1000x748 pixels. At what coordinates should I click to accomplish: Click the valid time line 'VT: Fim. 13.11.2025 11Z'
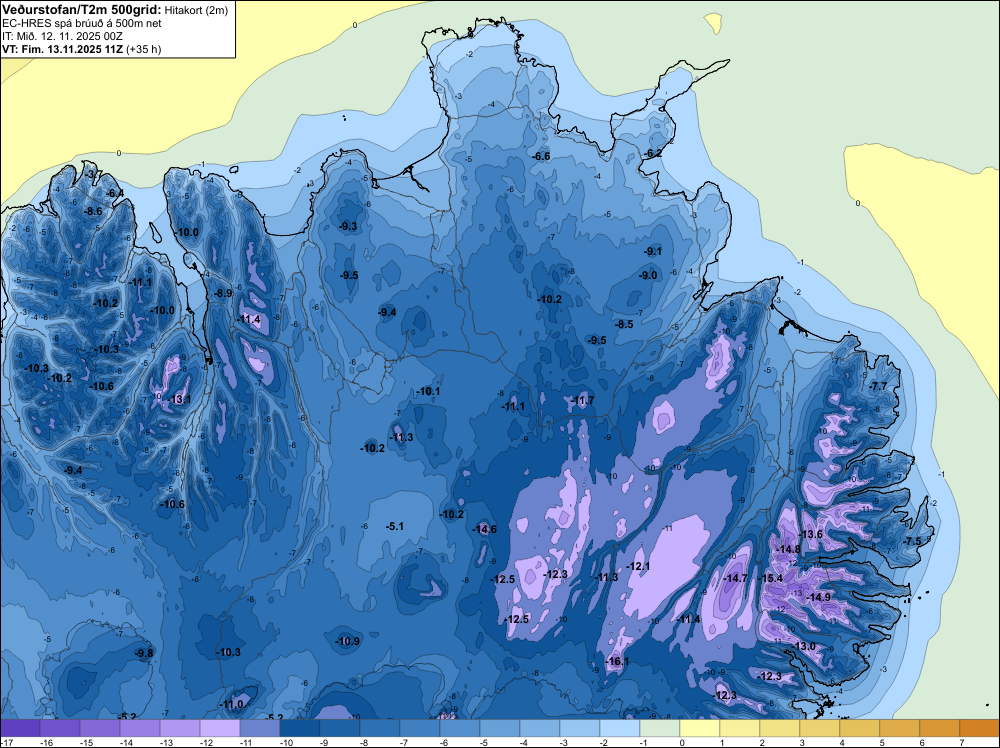pos(63,49)
